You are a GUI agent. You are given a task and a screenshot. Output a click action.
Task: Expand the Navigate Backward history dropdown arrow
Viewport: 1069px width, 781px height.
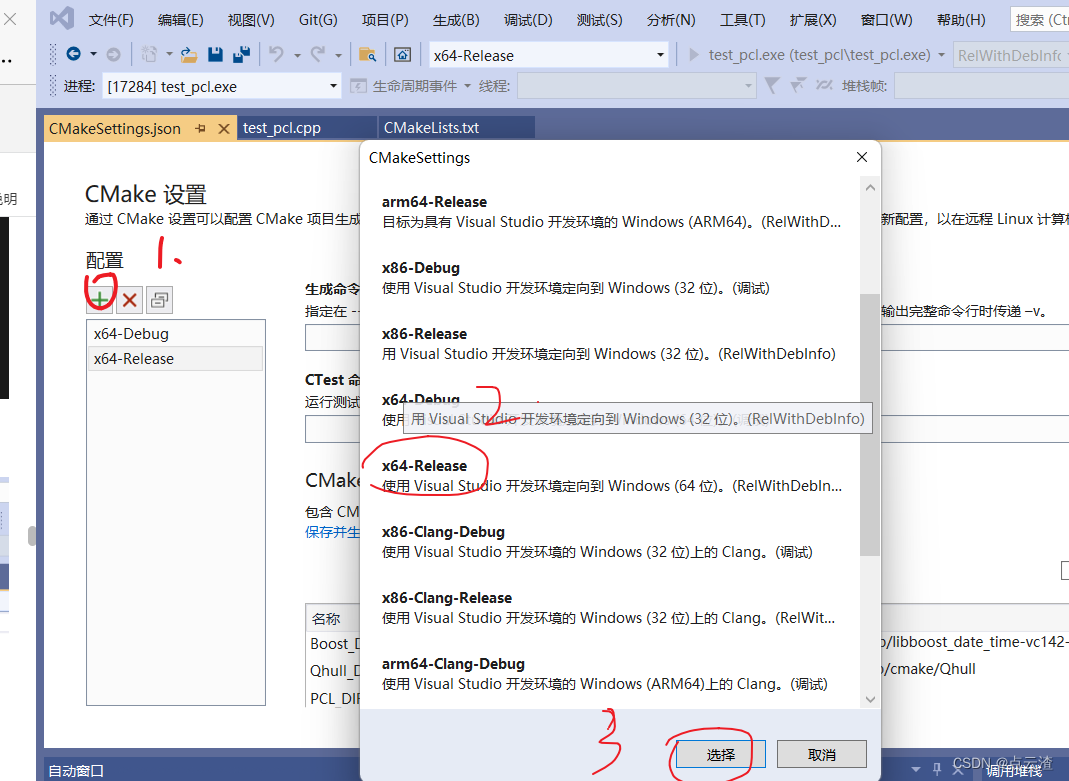[x=93, y=54]
